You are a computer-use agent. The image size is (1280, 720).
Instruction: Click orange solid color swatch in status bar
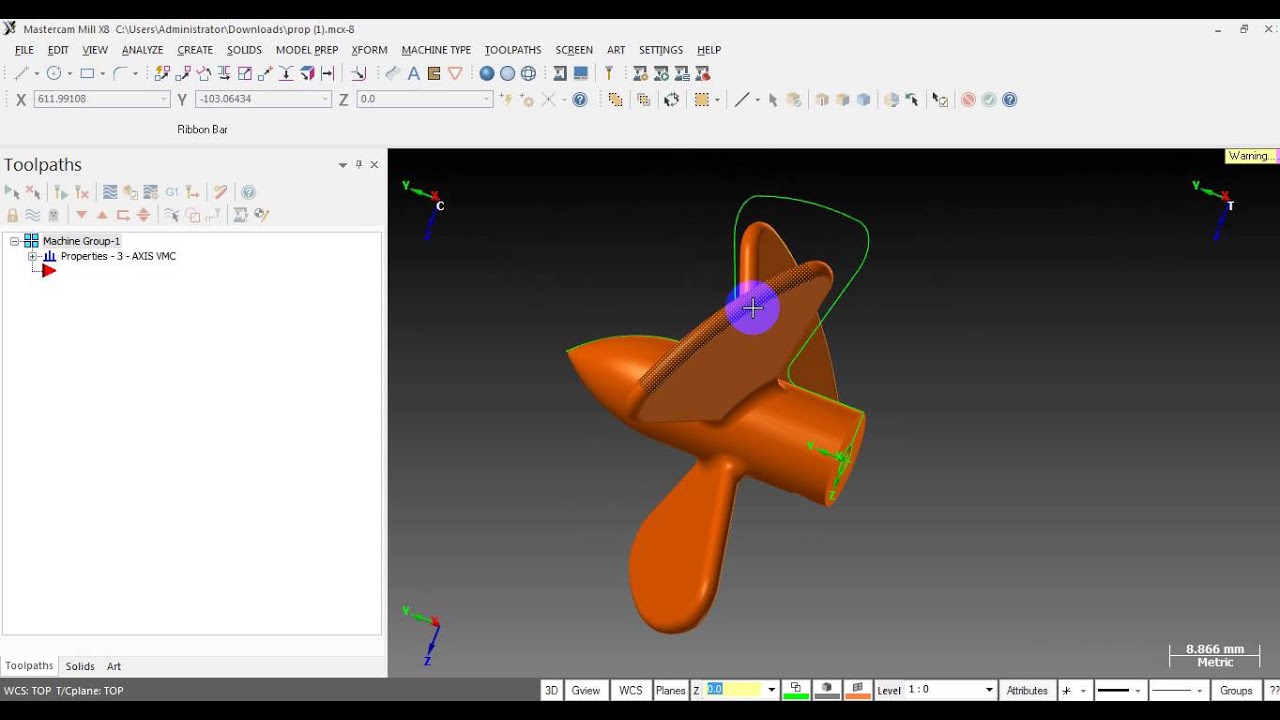[857, 690]
